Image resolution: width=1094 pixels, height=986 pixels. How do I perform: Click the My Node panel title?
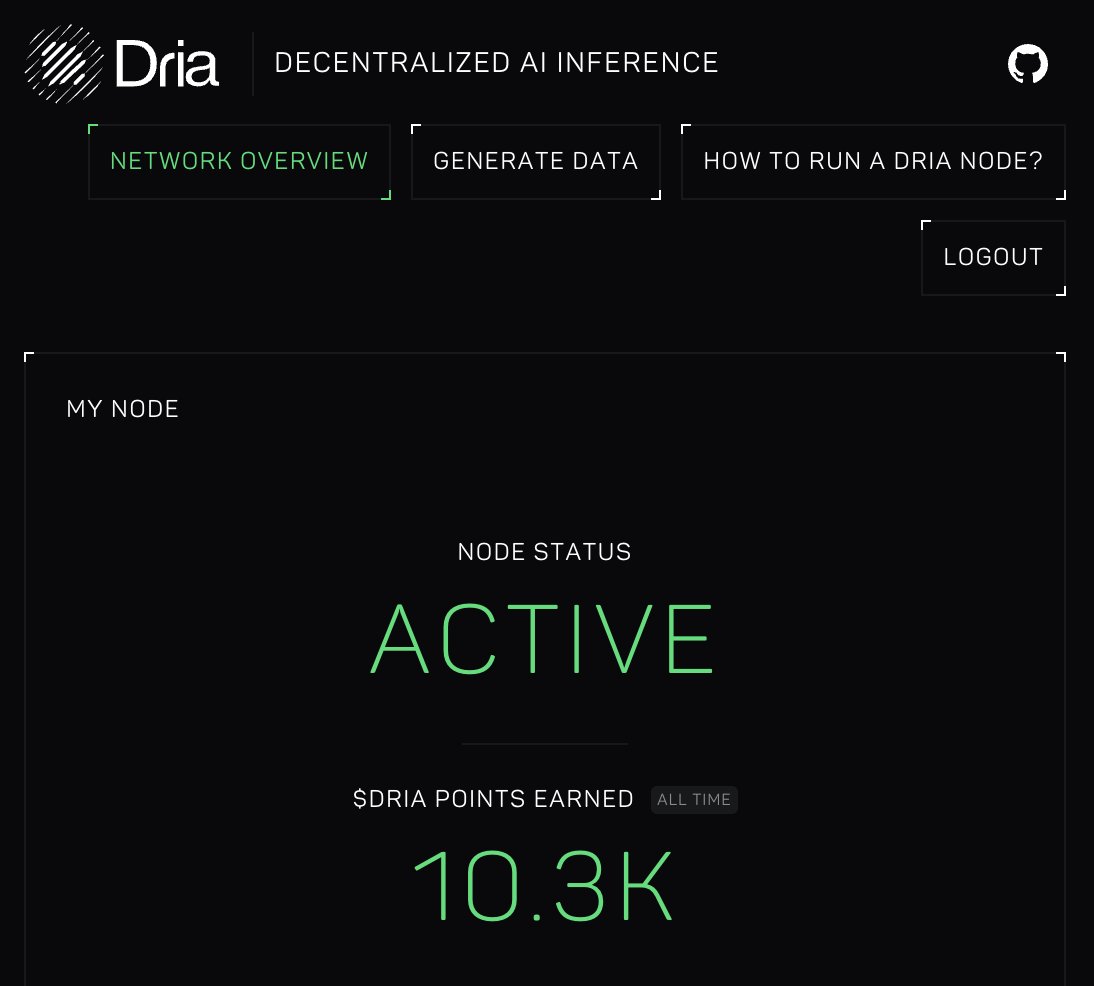coord(123,409)
